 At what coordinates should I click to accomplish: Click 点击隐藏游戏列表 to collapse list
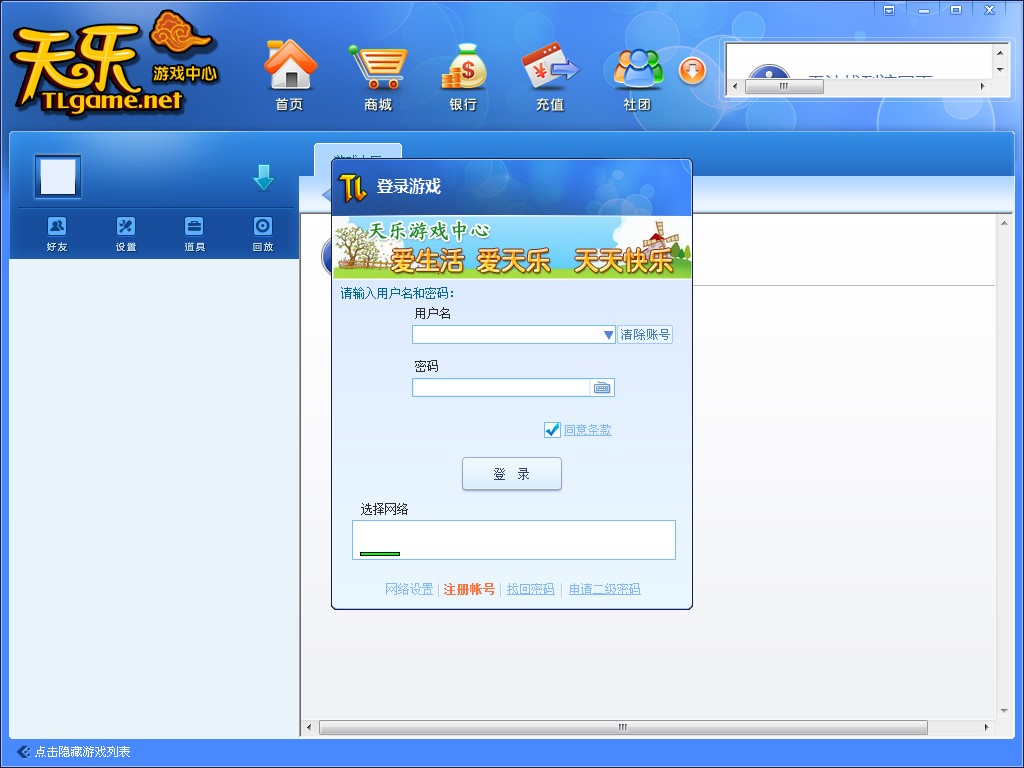coord(82,752)
